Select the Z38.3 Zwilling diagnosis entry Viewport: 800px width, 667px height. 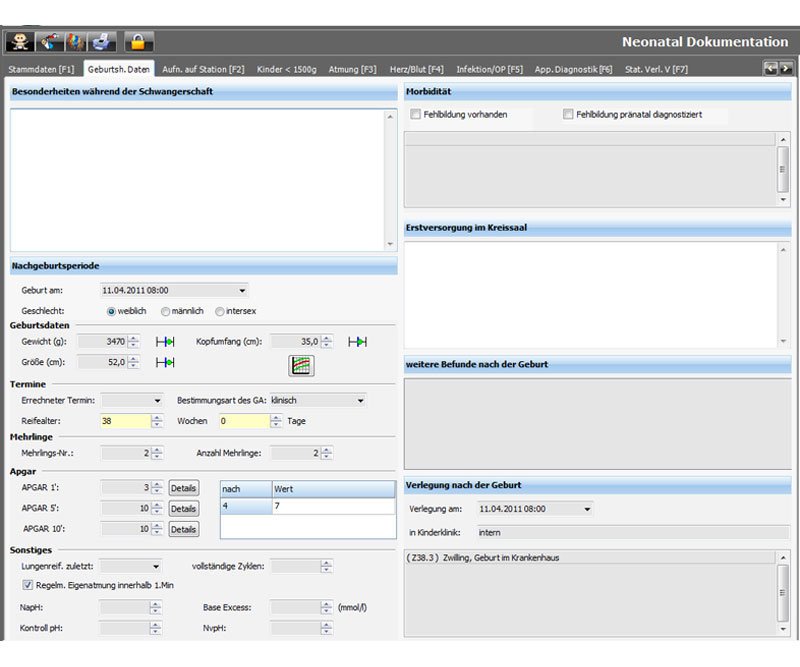coord(590,558)
